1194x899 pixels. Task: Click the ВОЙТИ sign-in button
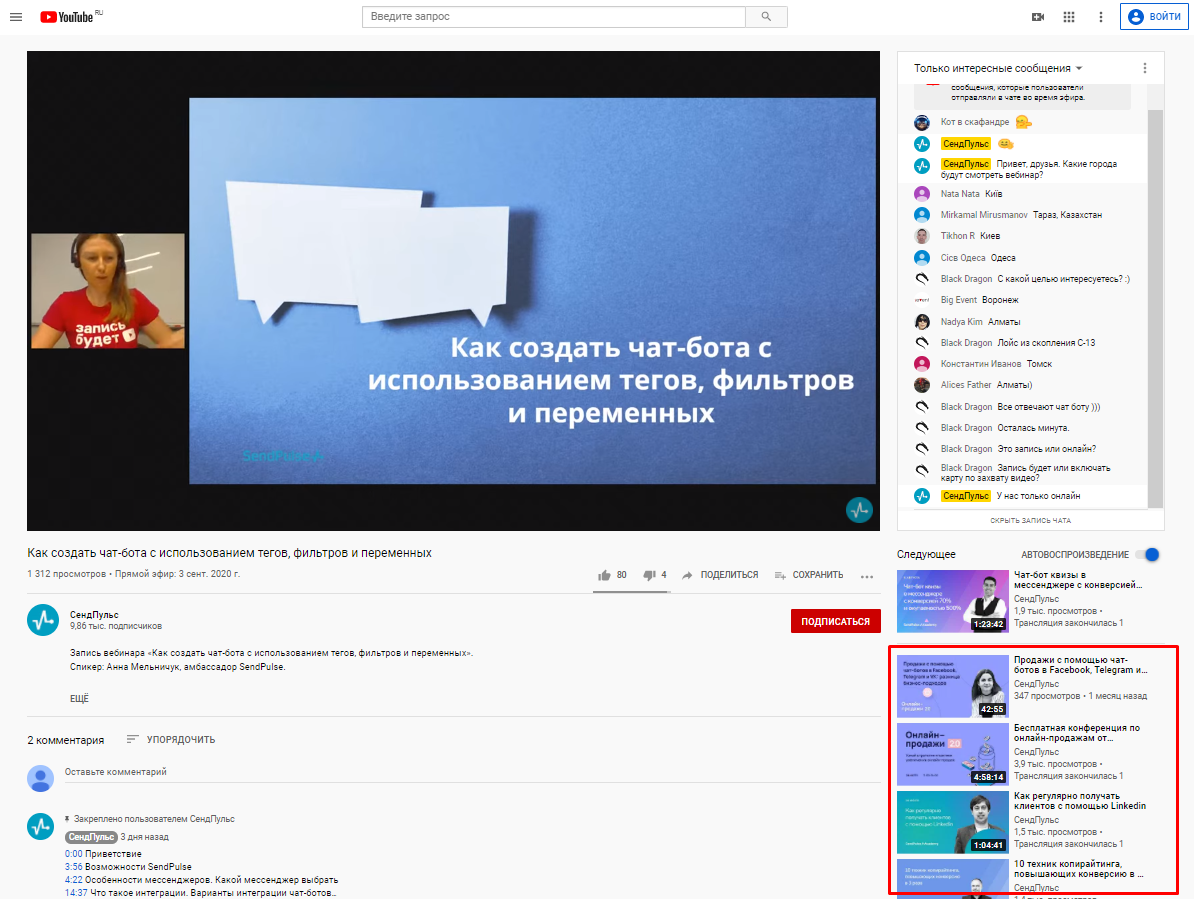coord(1154,17)
